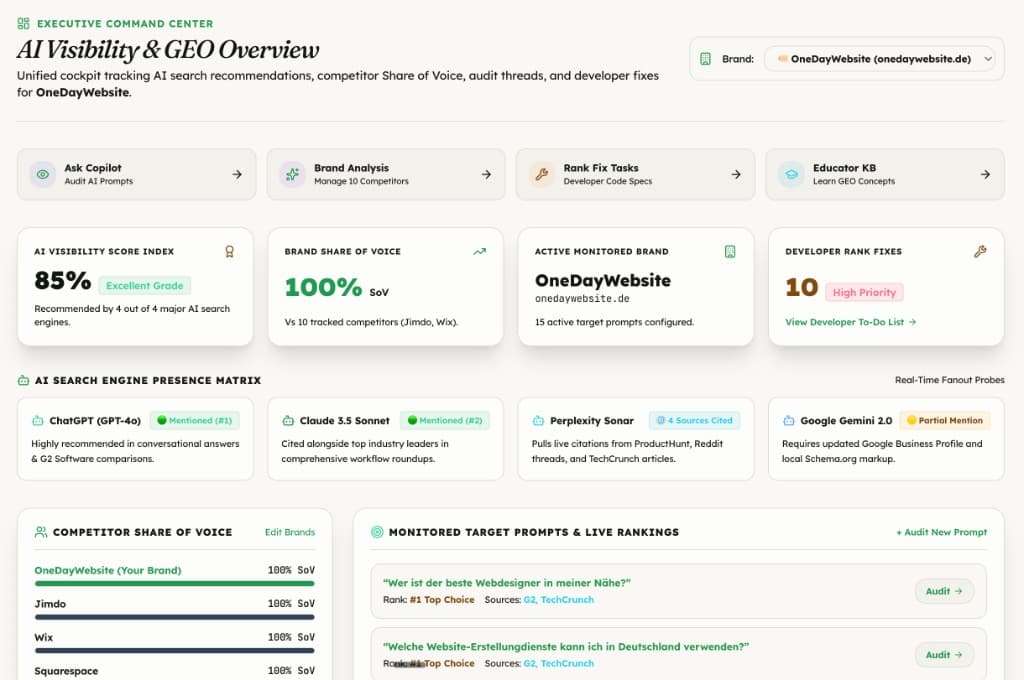The width and height of the screenshot is (1024, 680).
Task: Click the eye icon on Ask Copilot card
Action: tap(43, 174)
